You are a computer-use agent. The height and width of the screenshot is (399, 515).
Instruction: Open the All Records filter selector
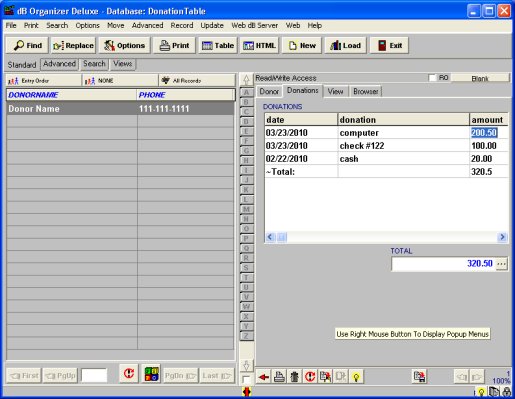point(197,81)
